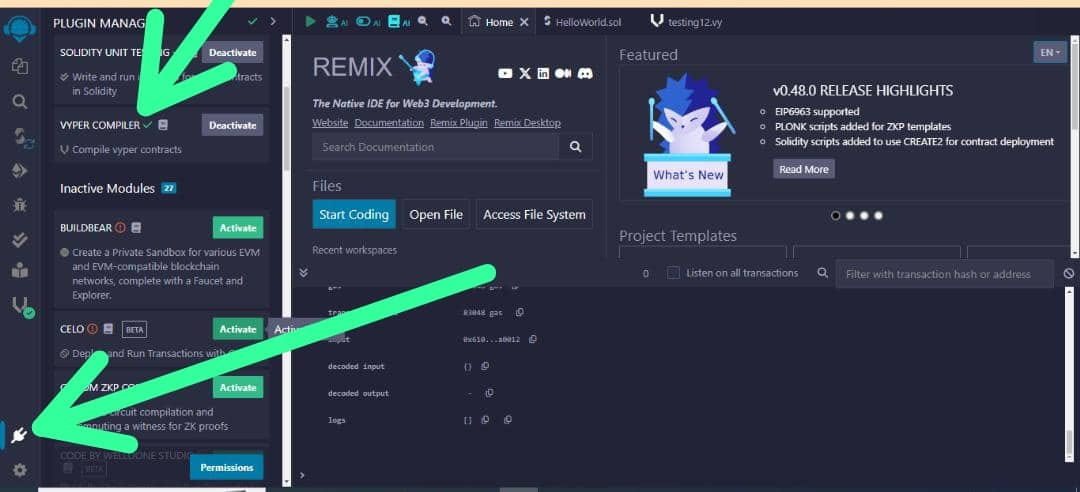Open the Remix Desktop link
The height and width of the screenshot is (492, 1080).
click(527, 123)
